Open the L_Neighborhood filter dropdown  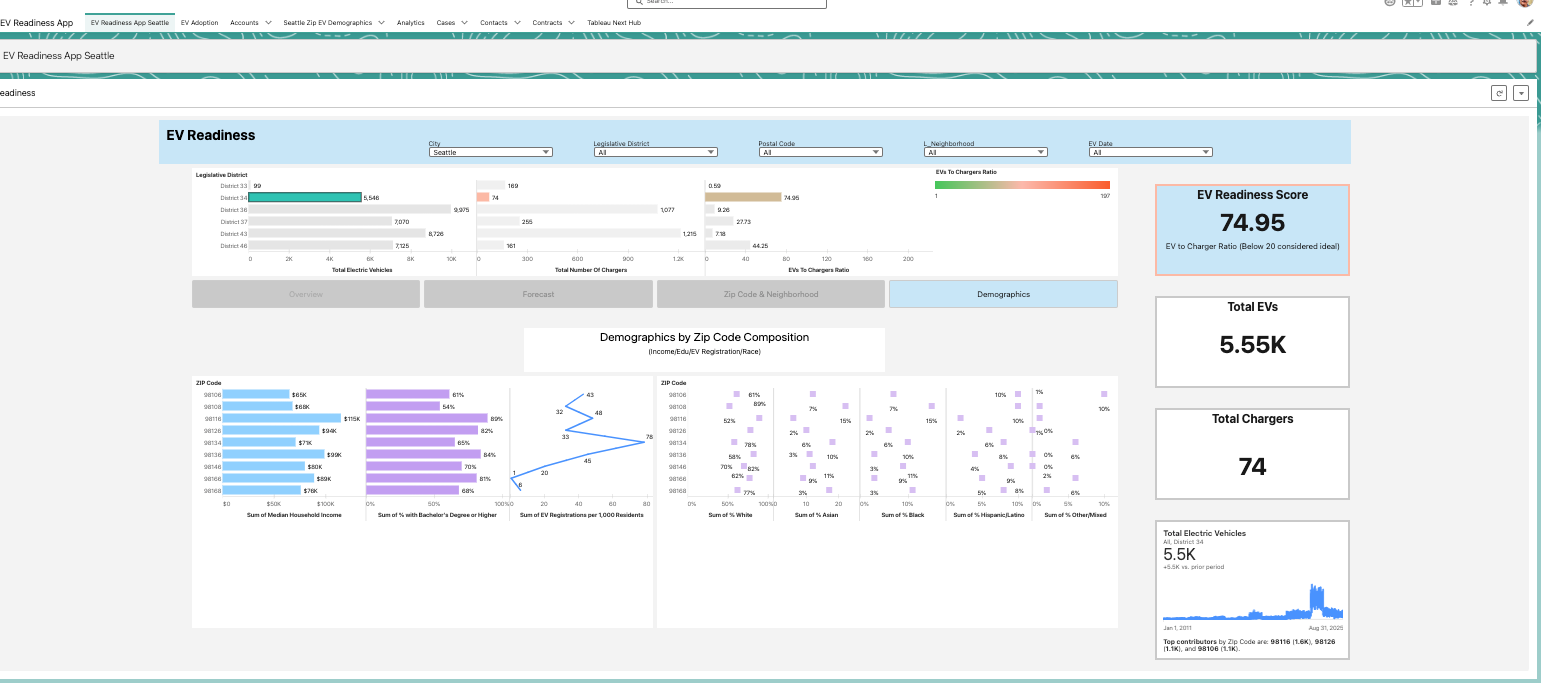985,152
